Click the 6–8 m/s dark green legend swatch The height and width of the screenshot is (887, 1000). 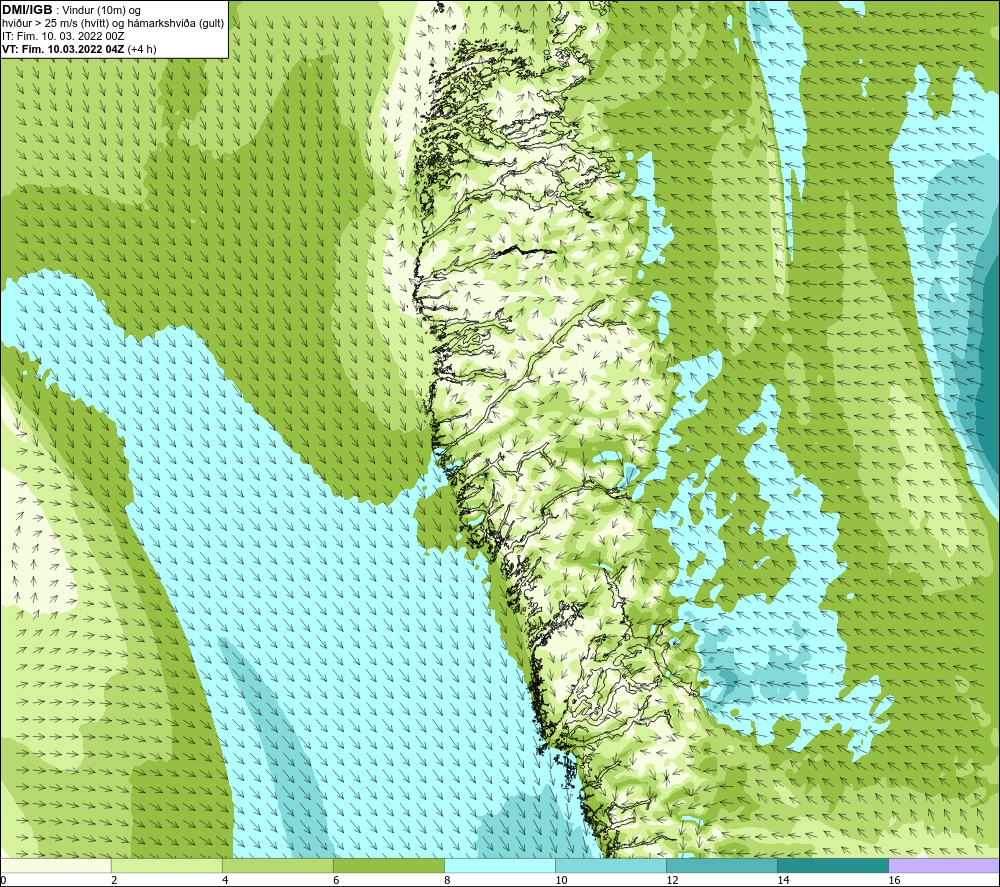pyautogui.click(x=389, y=865)
